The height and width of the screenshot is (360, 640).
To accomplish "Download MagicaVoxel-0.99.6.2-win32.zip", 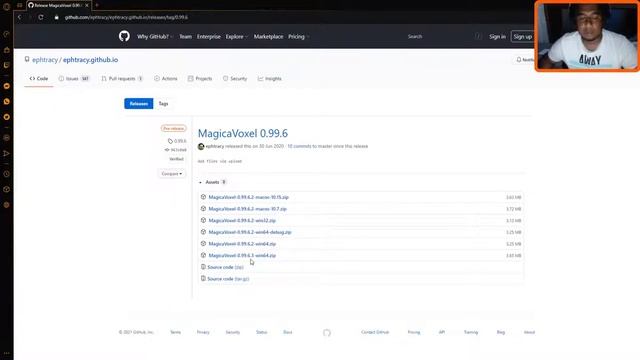I will pos(242,220).
